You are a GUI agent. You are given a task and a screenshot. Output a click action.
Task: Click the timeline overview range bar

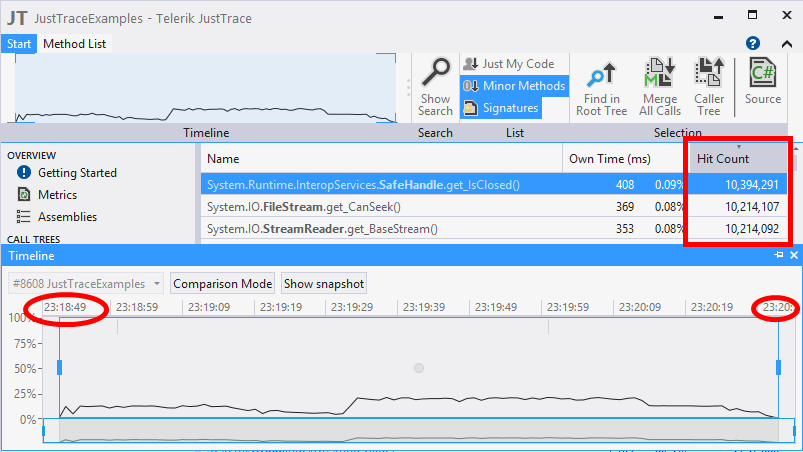click(x=419, y=431)
